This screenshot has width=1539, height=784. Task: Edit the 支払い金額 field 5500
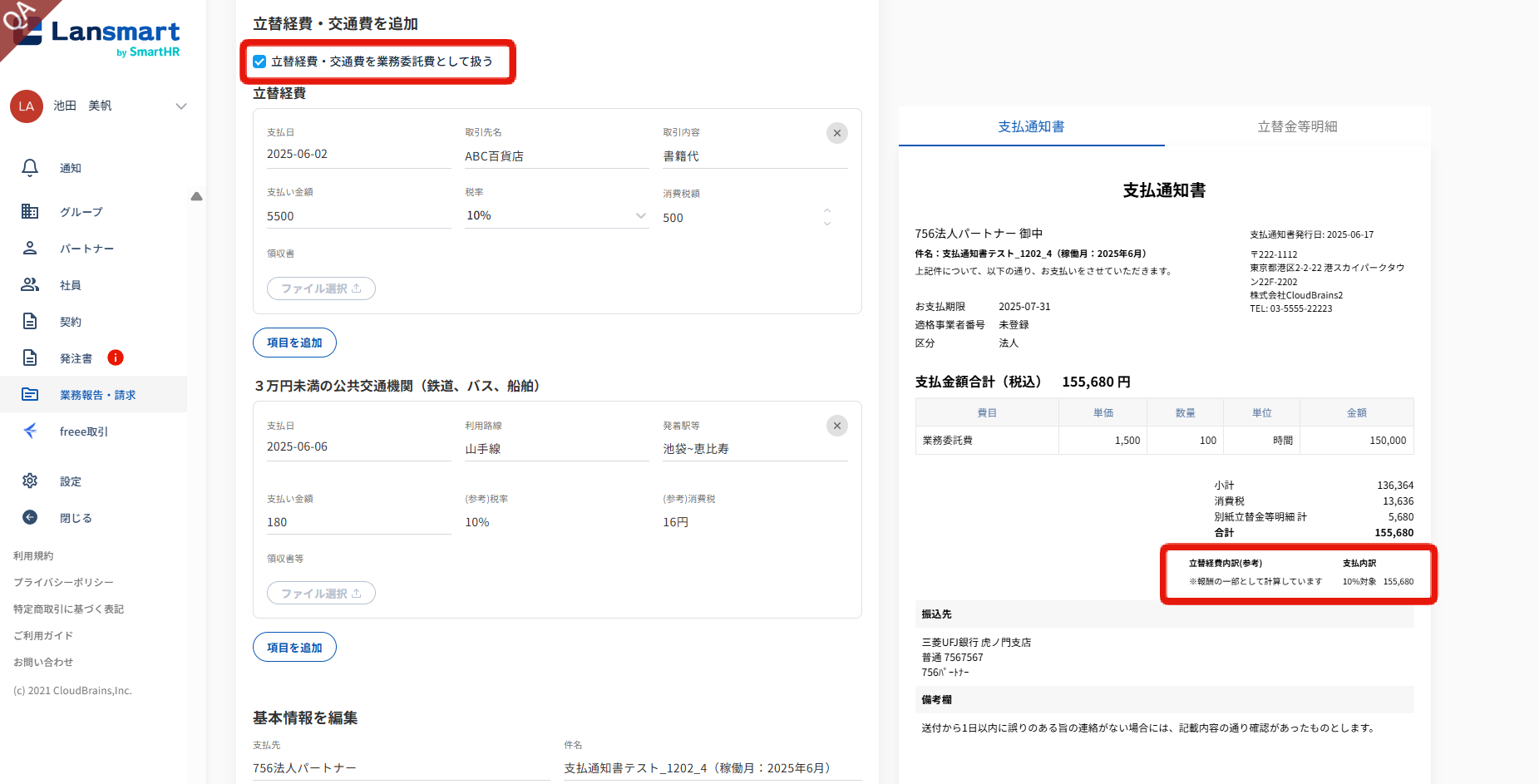coord(359,216)
